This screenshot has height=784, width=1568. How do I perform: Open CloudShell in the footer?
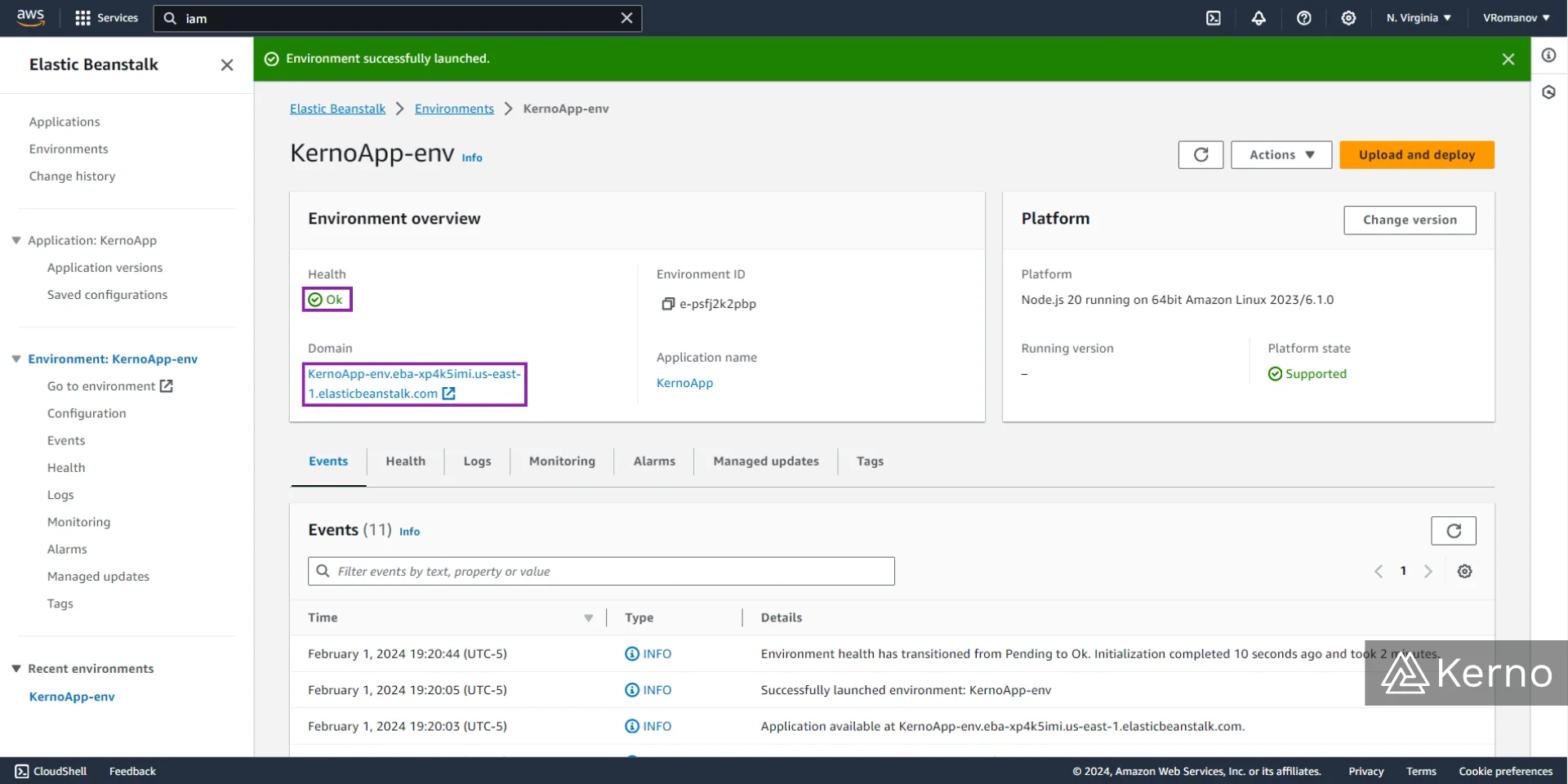[x=51, y=771]
